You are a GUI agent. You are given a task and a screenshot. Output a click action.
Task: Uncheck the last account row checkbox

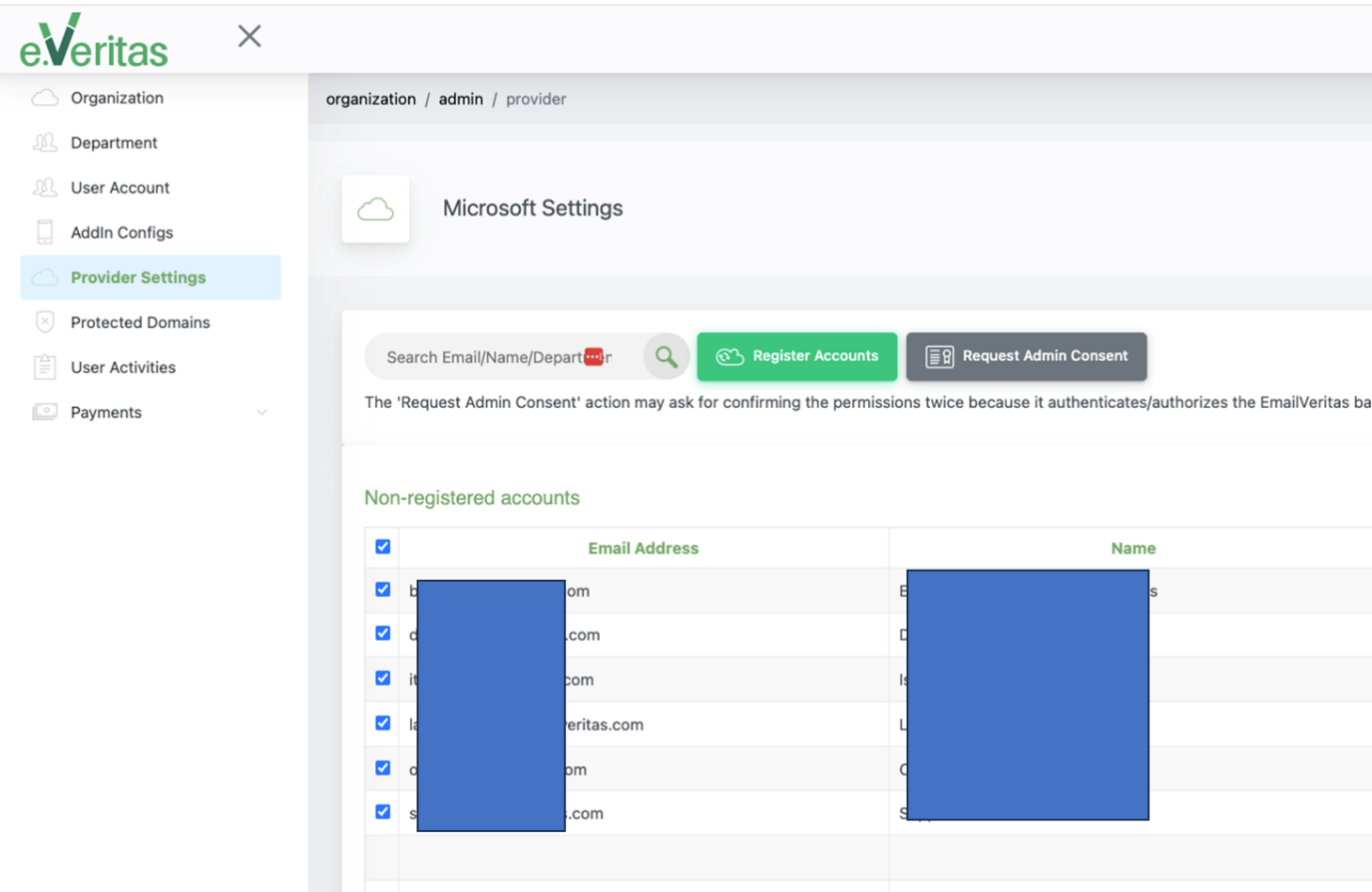coord(383,812)
